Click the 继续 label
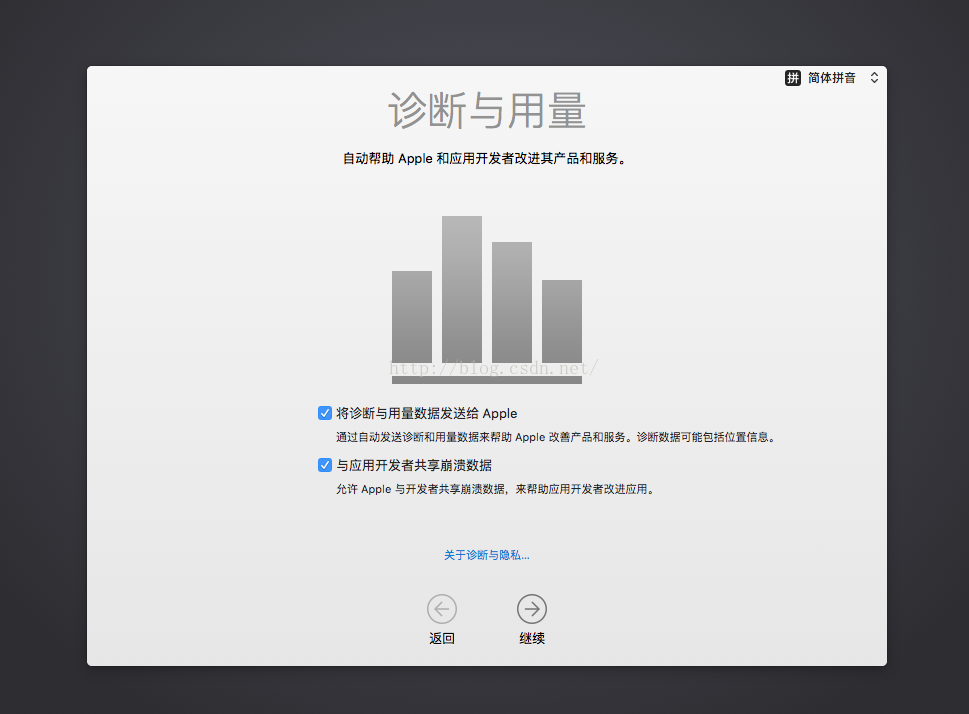The image size is (969, 714). pos(532,639)
